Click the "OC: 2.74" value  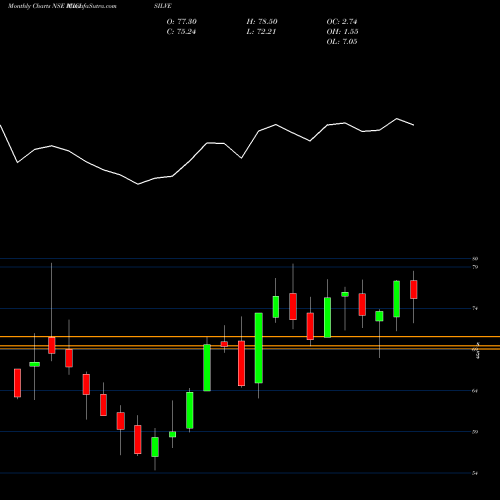pyautogui.click(x=342, y=22)
